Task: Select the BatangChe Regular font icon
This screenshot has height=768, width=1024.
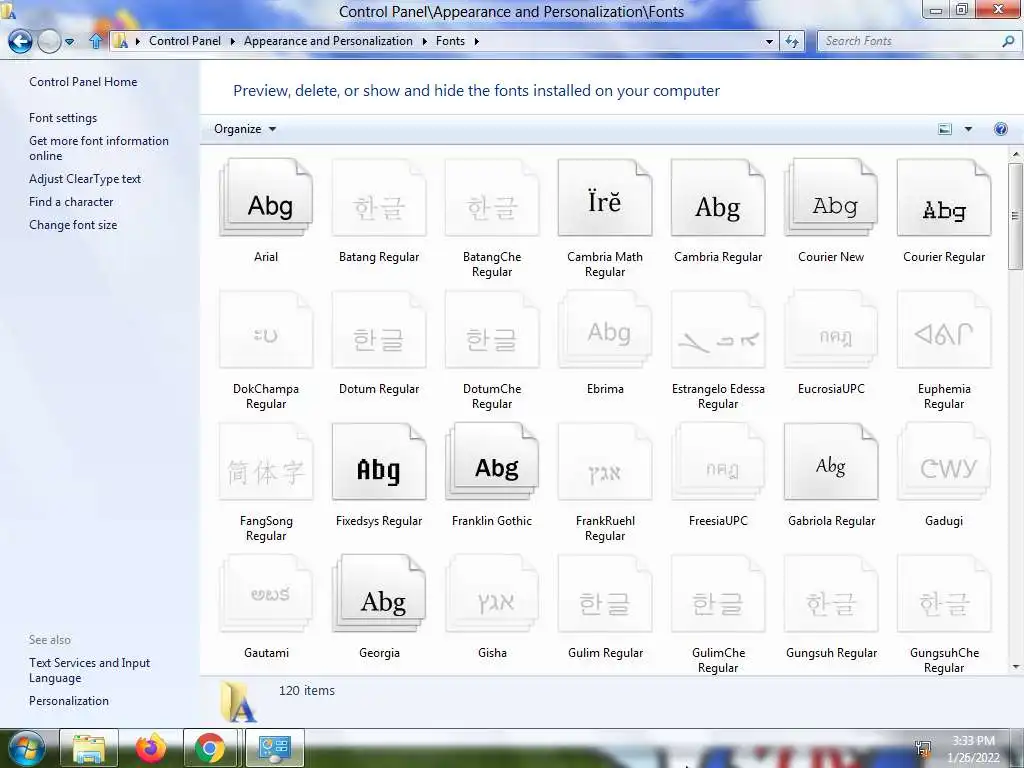Action: click(492, 197)
